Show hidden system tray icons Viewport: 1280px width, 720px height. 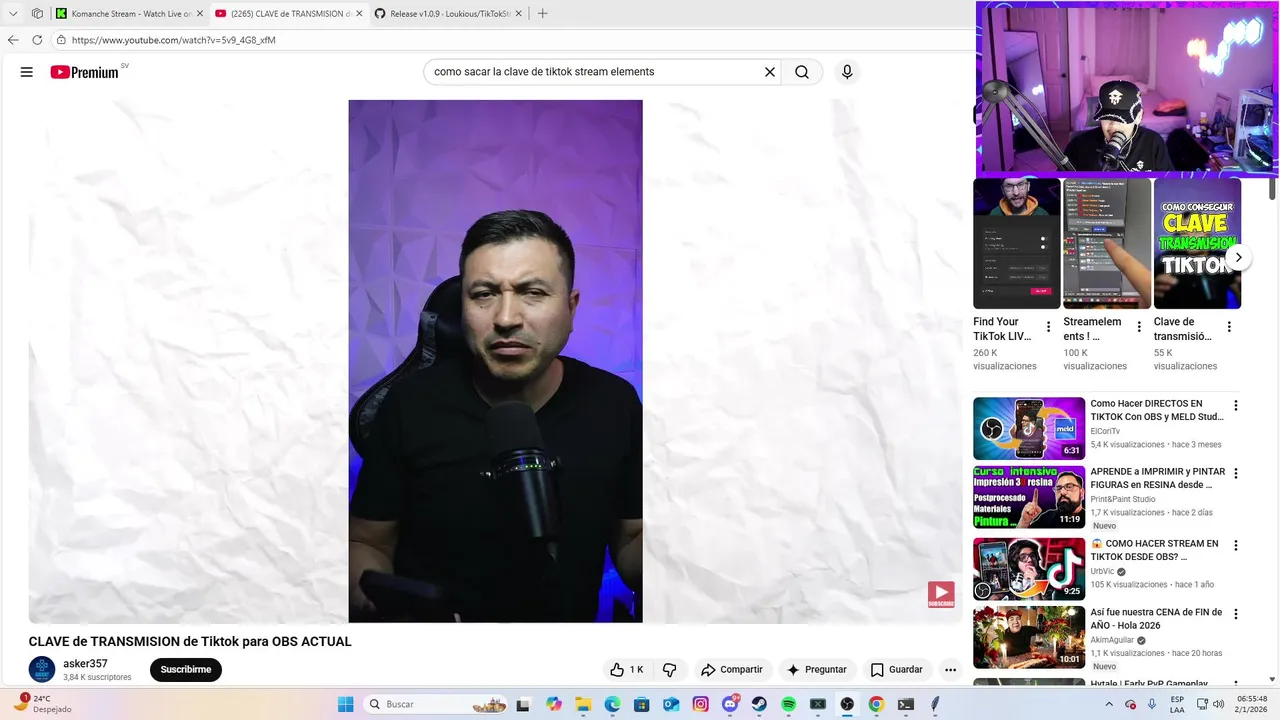click(x=1111, y=704)
